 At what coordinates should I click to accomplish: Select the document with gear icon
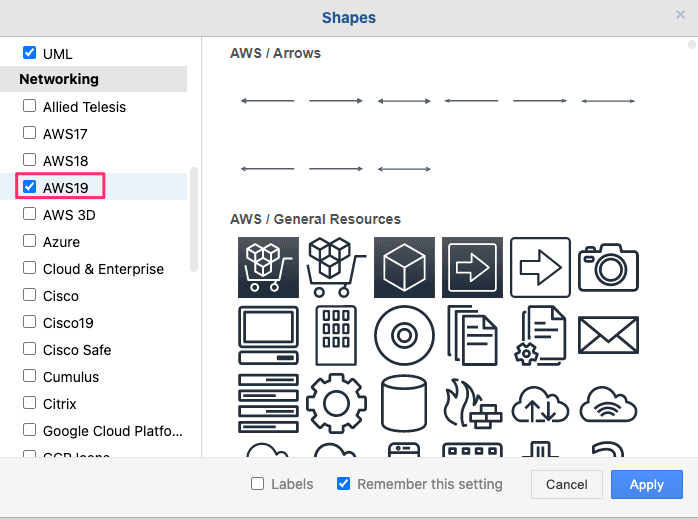pos(540,336)
